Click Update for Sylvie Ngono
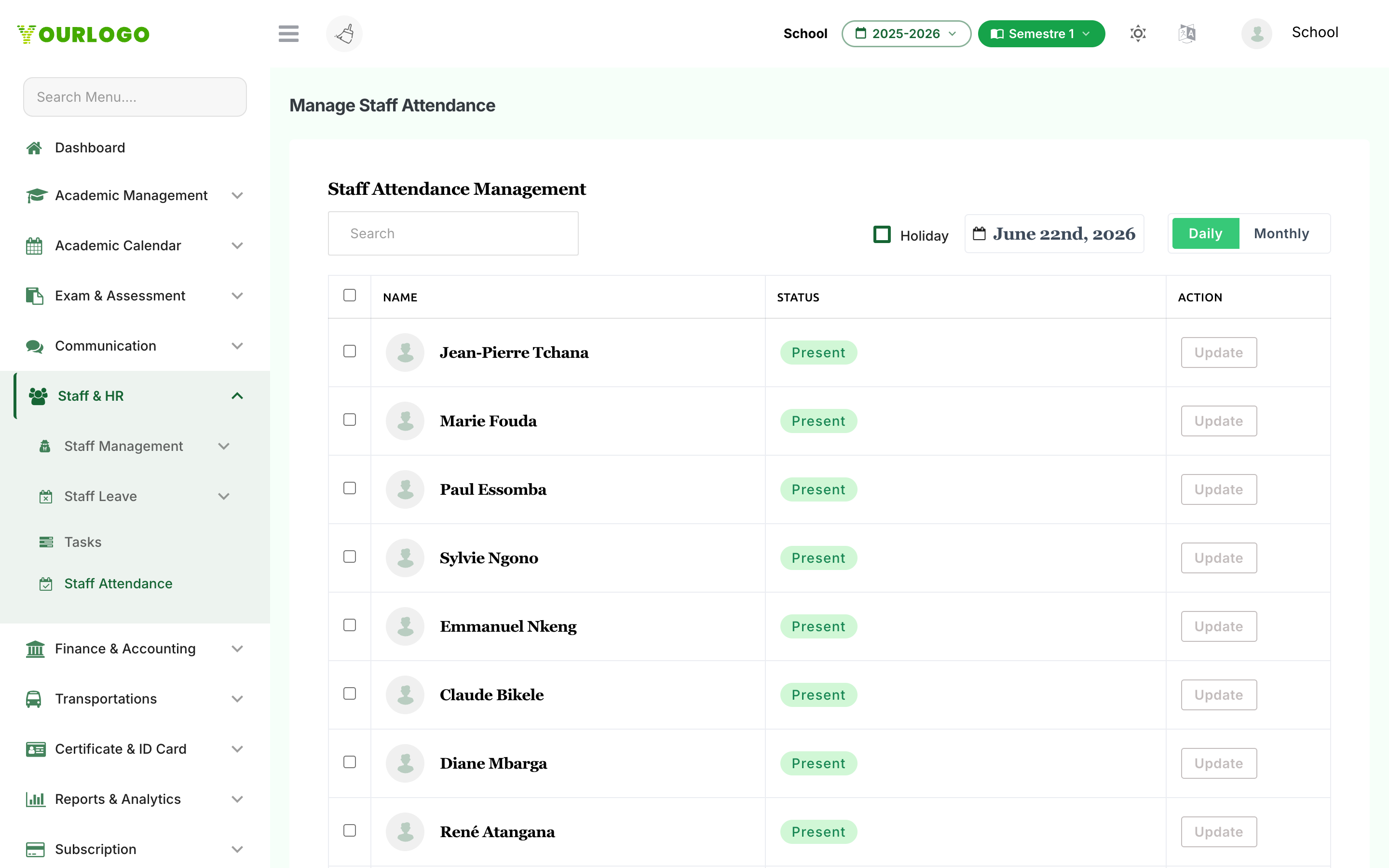 point(1219,558)
